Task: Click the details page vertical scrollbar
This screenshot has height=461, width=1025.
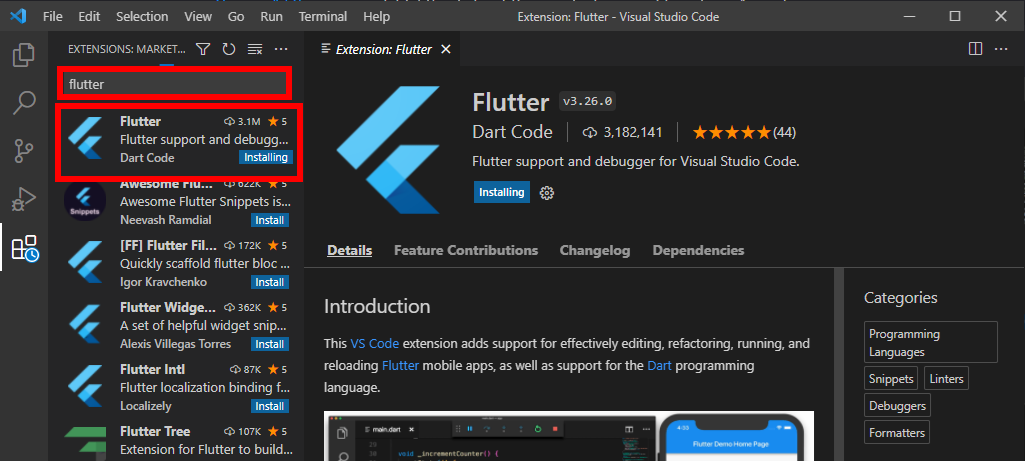Action: tap(837, 364)
